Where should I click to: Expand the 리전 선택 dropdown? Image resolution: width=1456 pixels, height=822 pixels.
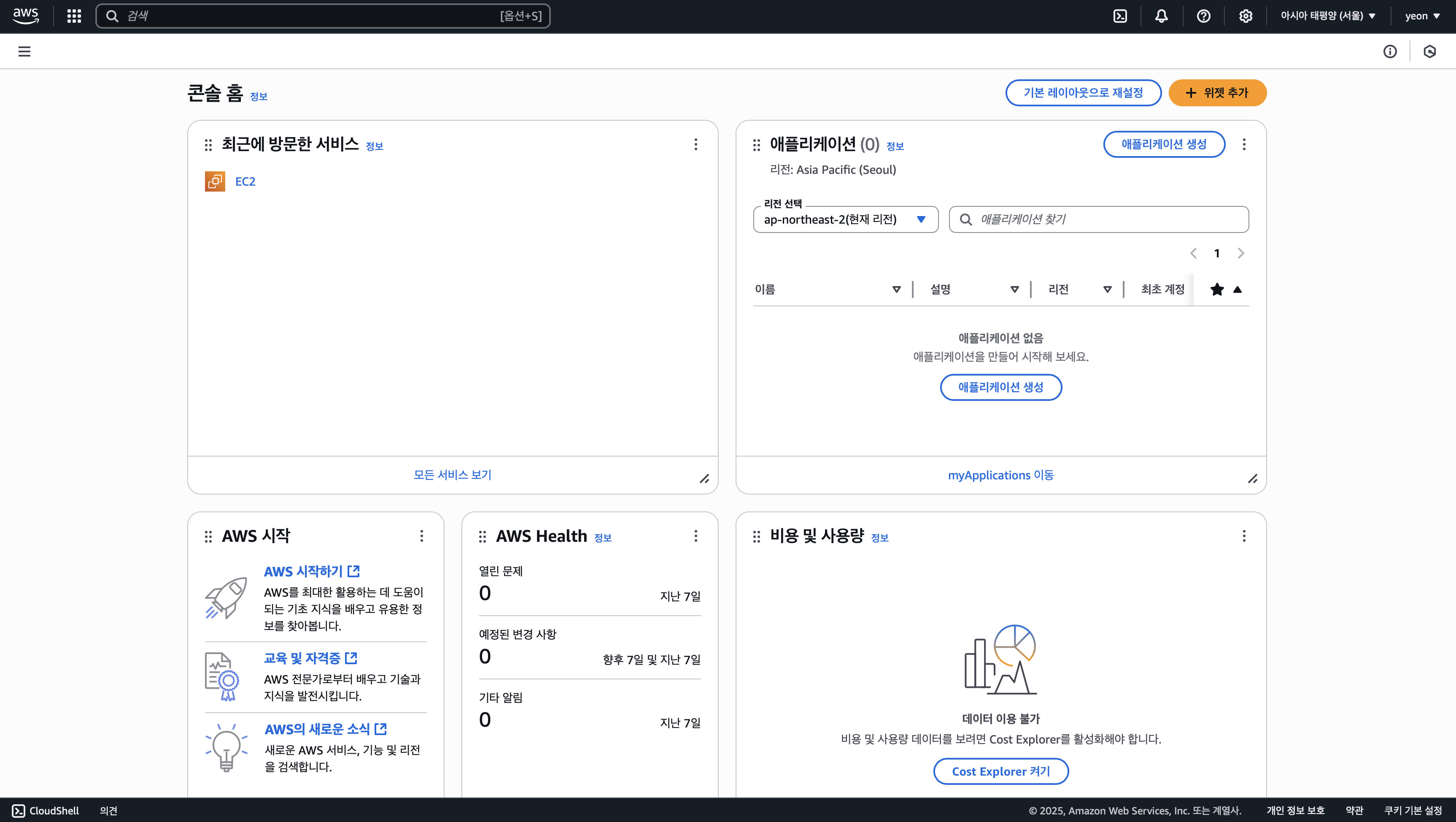pos(846,219)
